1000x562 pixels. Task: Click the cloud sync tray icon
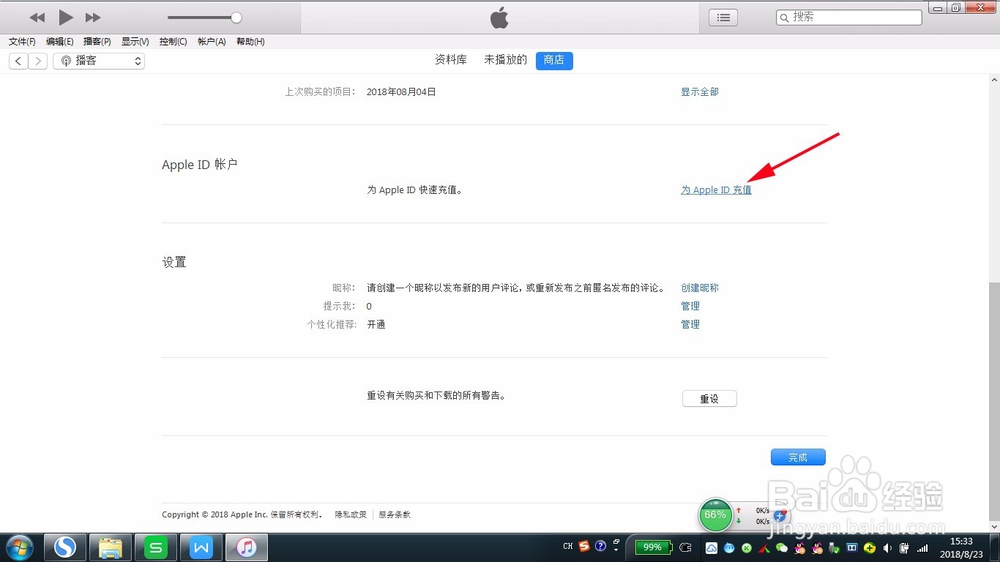711,548
